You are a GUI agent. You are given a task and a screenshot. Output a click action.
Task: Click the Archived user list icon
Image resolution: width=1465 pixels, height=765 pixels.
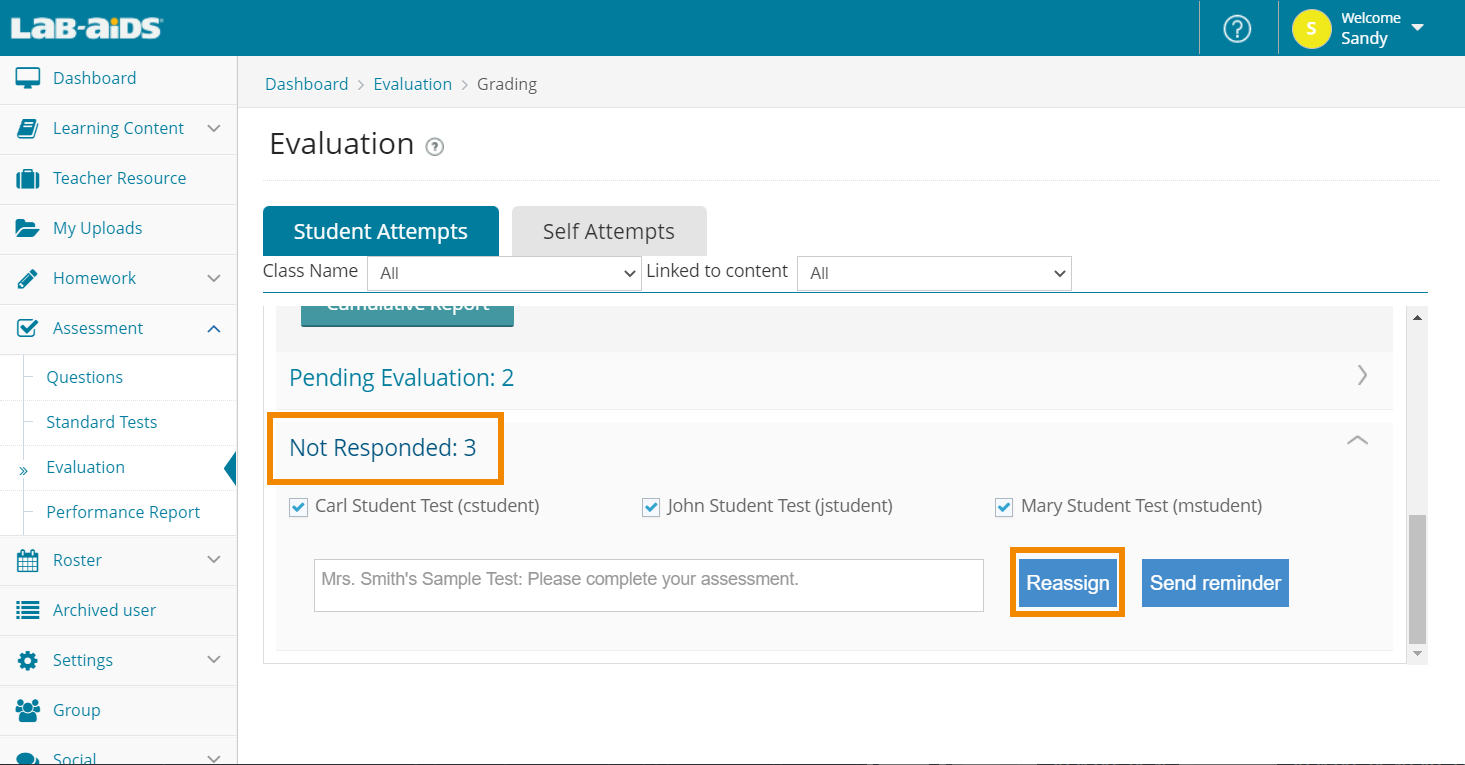click(x=27, y=610)
